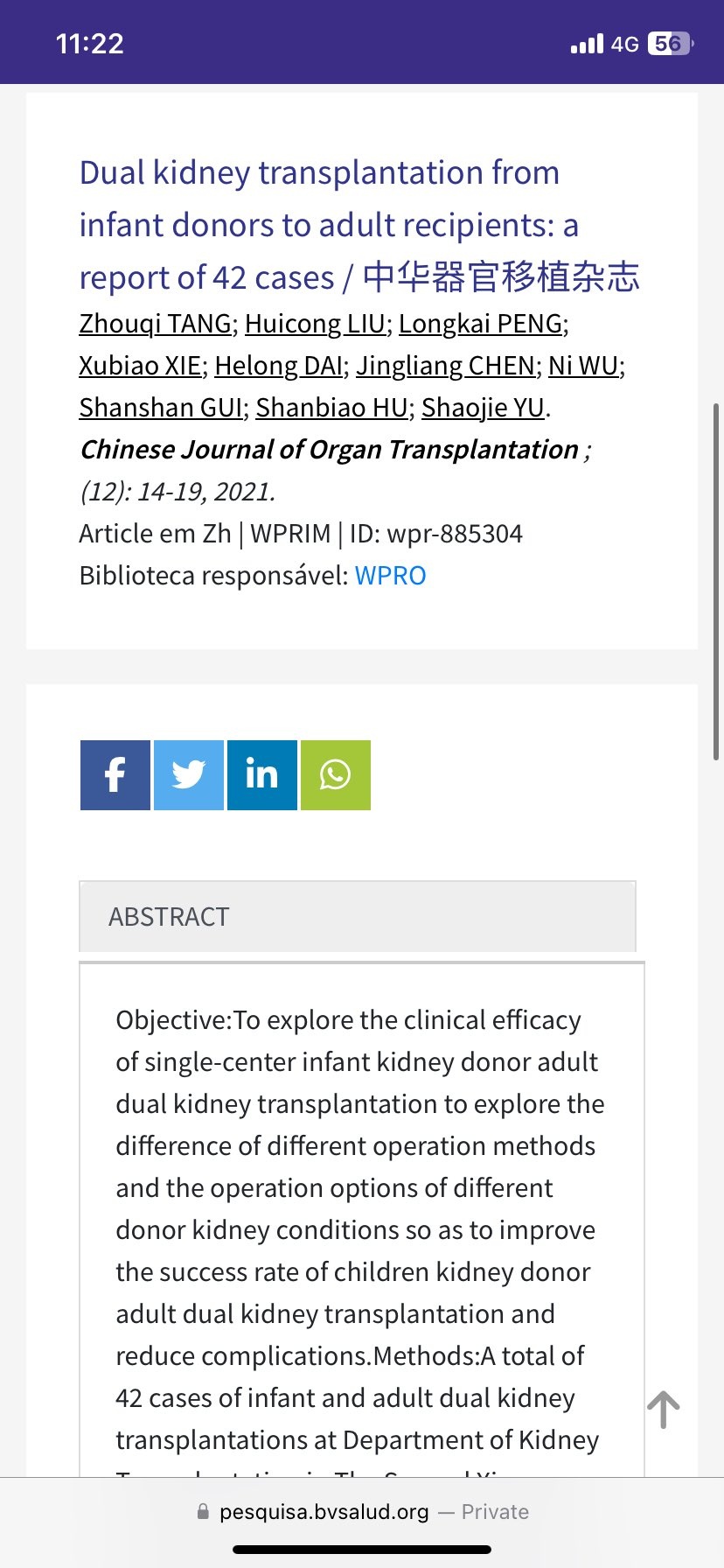
Task: Tap the cellular signal bars icon
Action: (x=587, y=44)
